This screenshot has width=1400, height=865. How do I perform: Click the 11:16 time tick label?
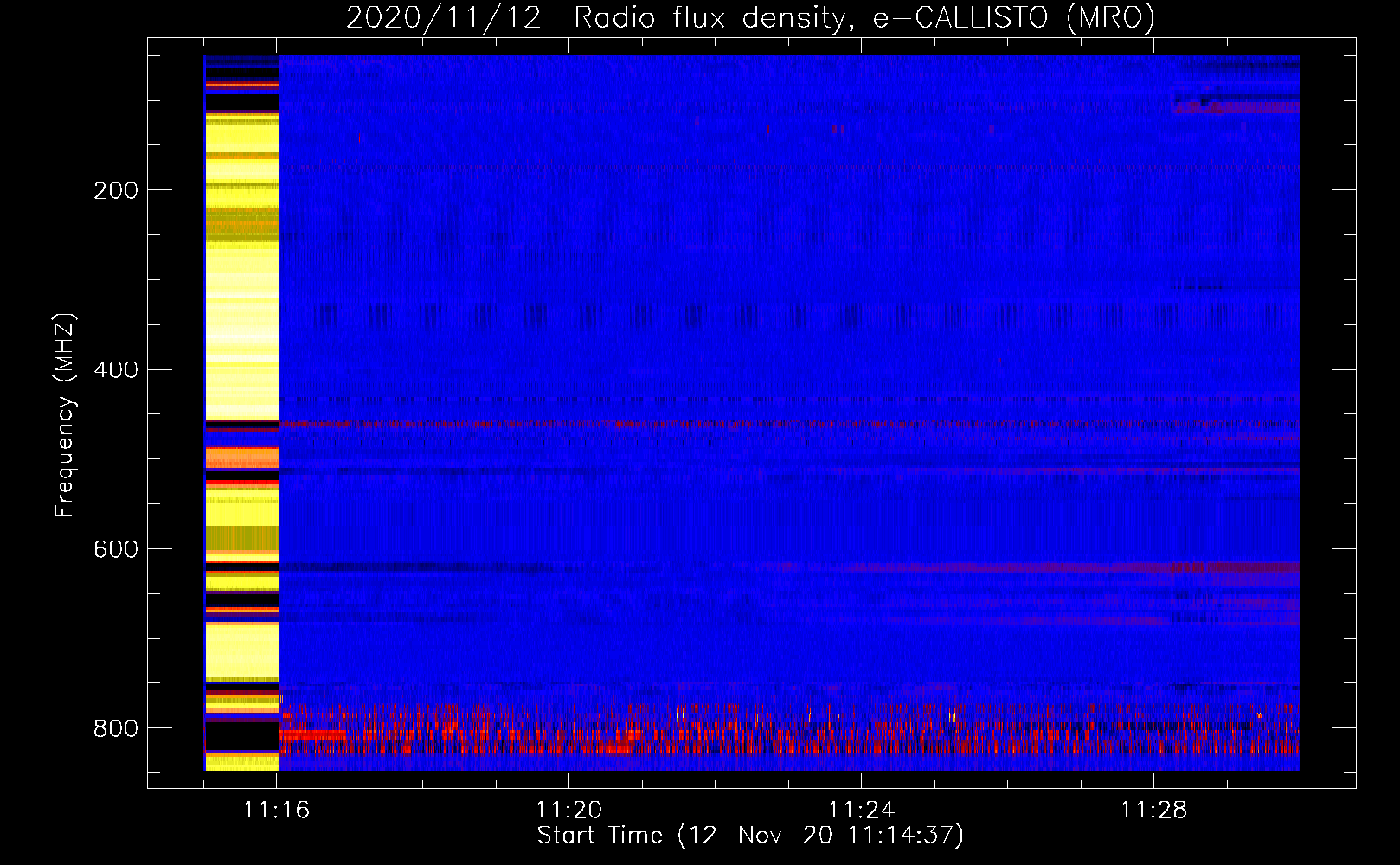[x=277, y=810]
